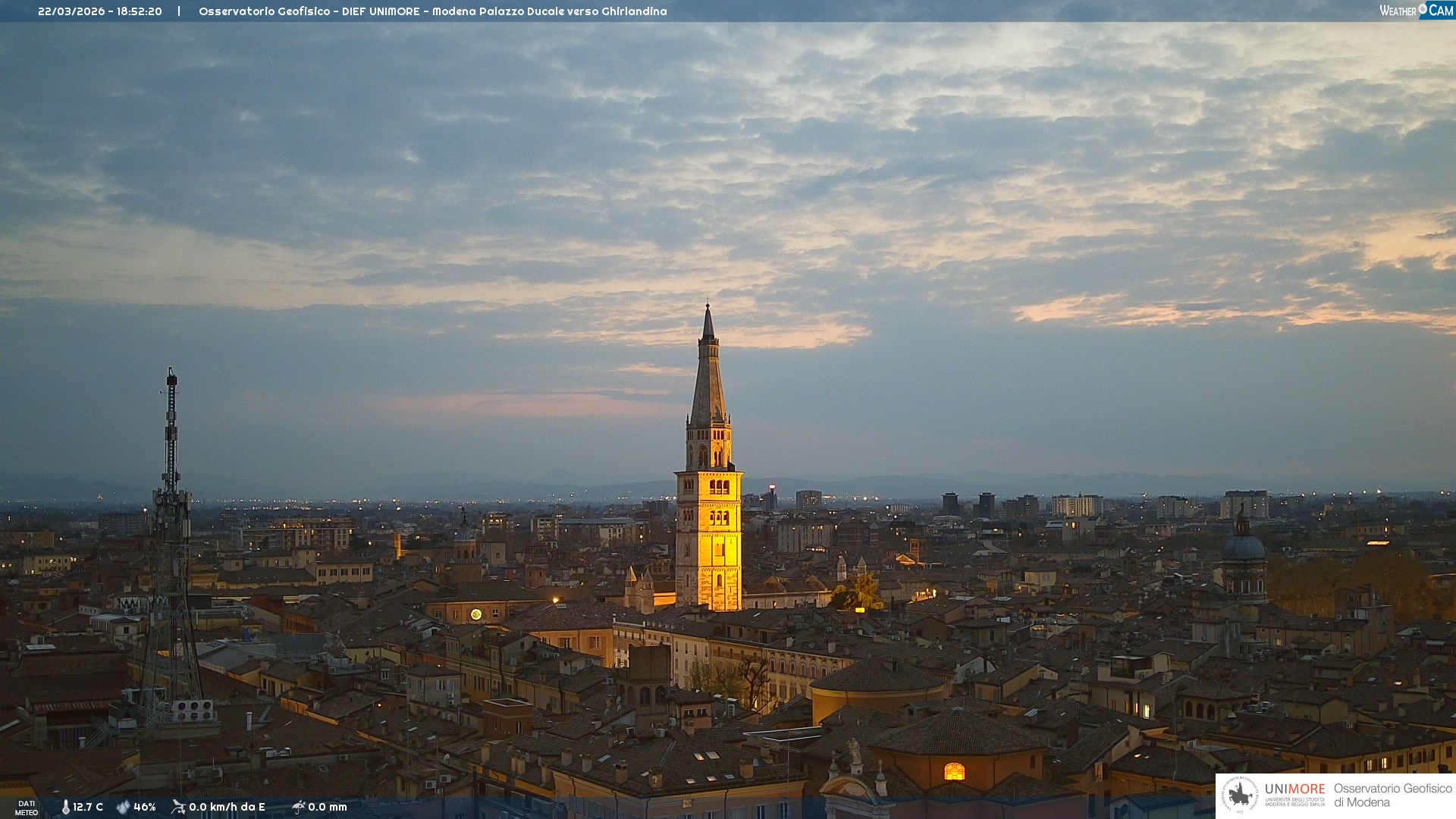Image resolution: width=1456 pixels, height=819 pixels.
Task: Click the 12.7 C temperature reading
Action: coord(88,808)
